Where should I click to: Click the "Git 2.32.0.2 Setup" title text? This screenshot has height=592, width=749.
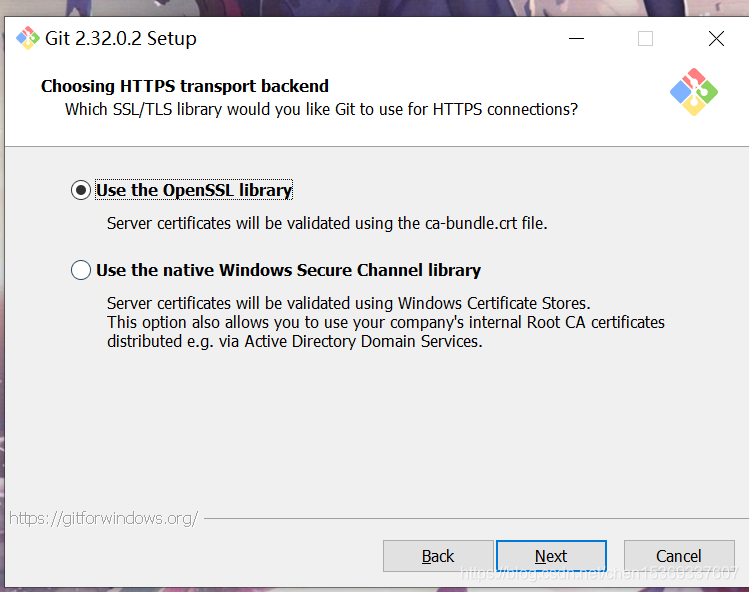tap(121, 39)
